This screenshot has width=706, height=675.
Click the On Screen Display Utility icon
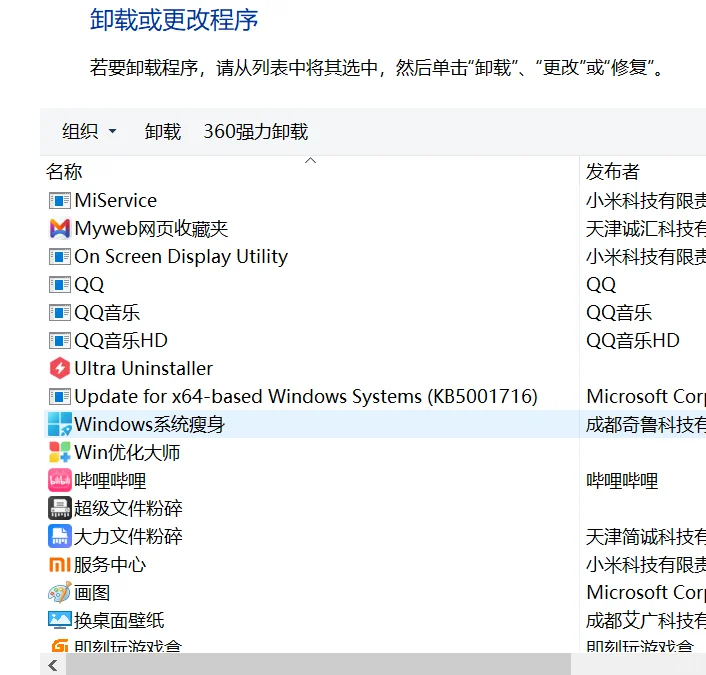tap(59, 257)
